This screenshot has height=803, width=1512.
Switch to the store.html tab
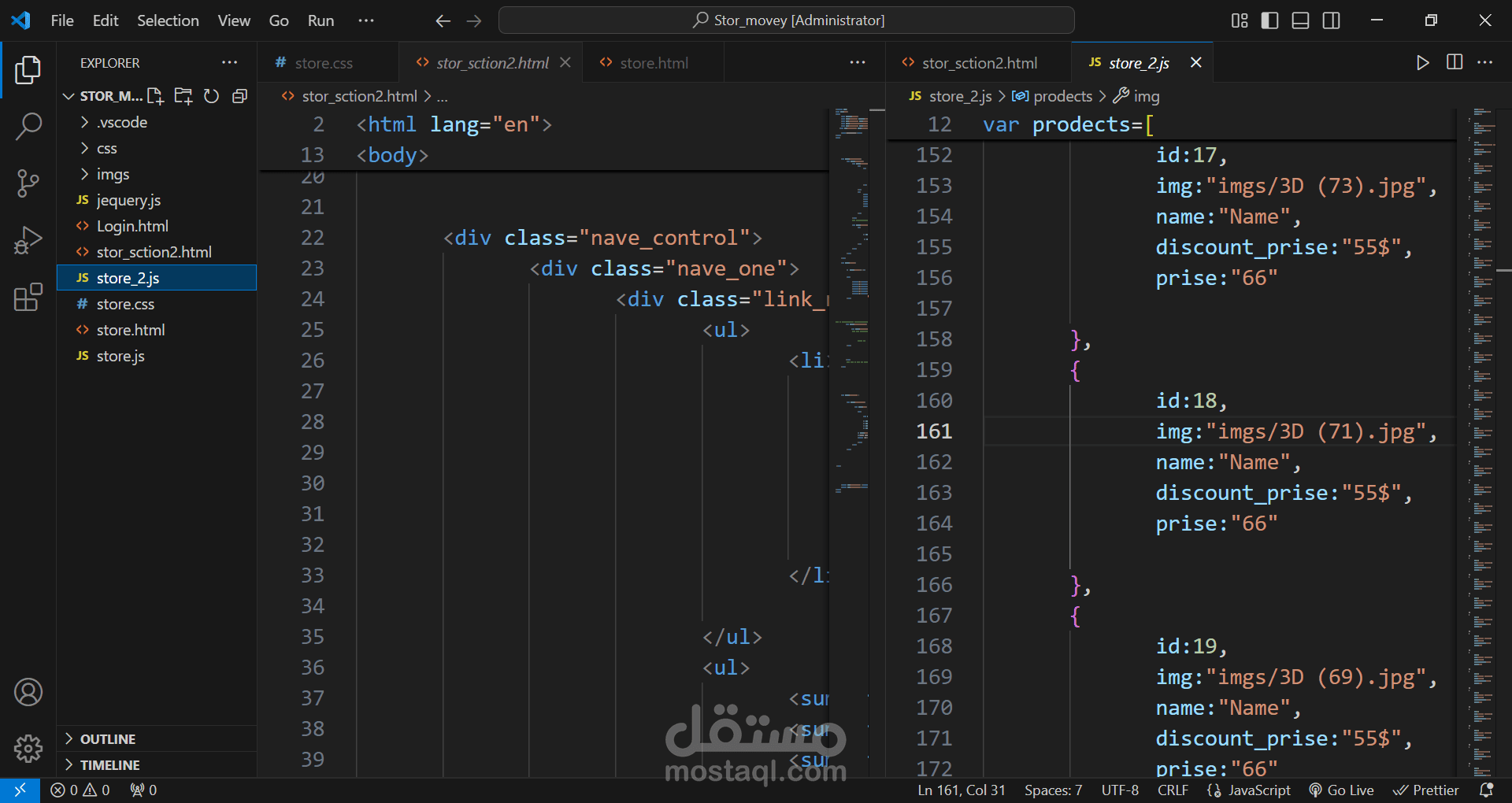[653, 63]
